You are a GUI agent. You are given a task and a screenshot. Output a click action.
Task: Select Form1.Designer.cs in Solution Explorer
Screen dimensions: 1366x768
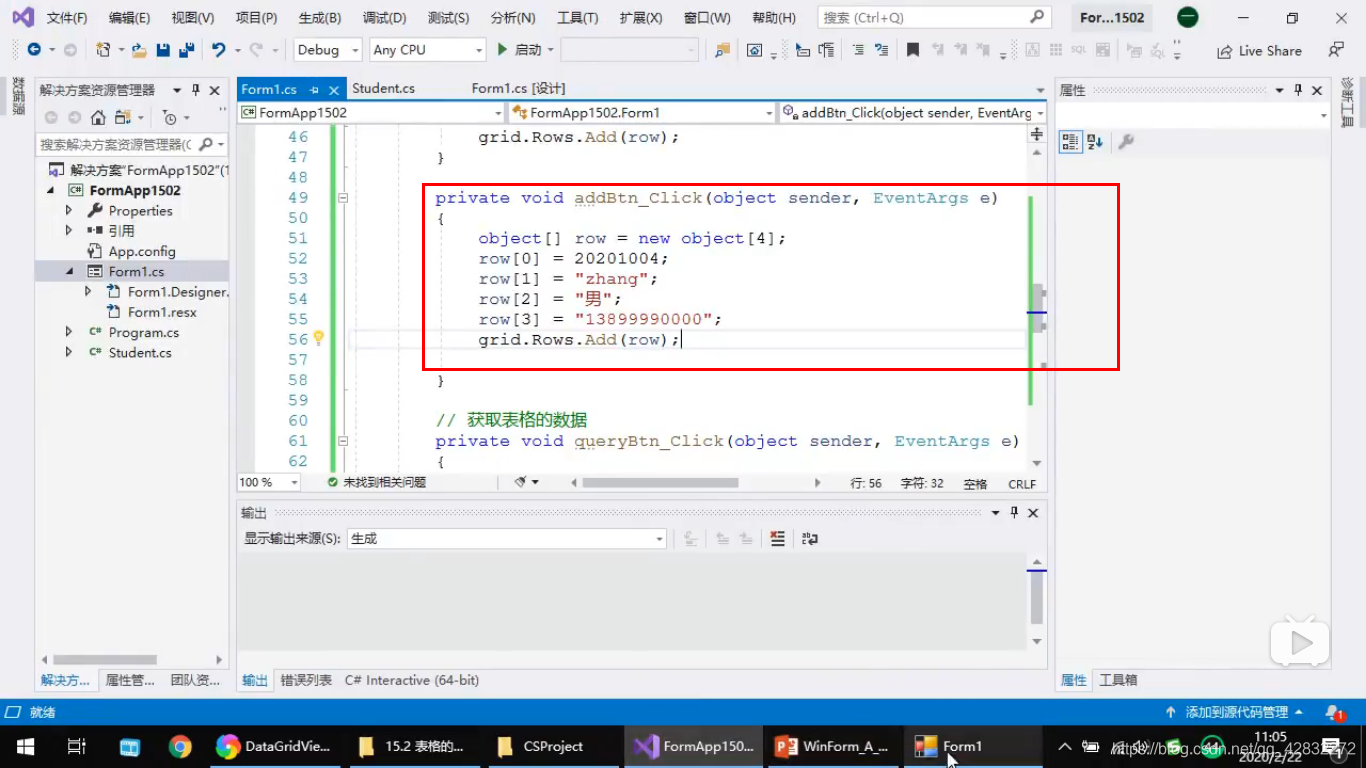pyautogui.click(x=178, y=292)
